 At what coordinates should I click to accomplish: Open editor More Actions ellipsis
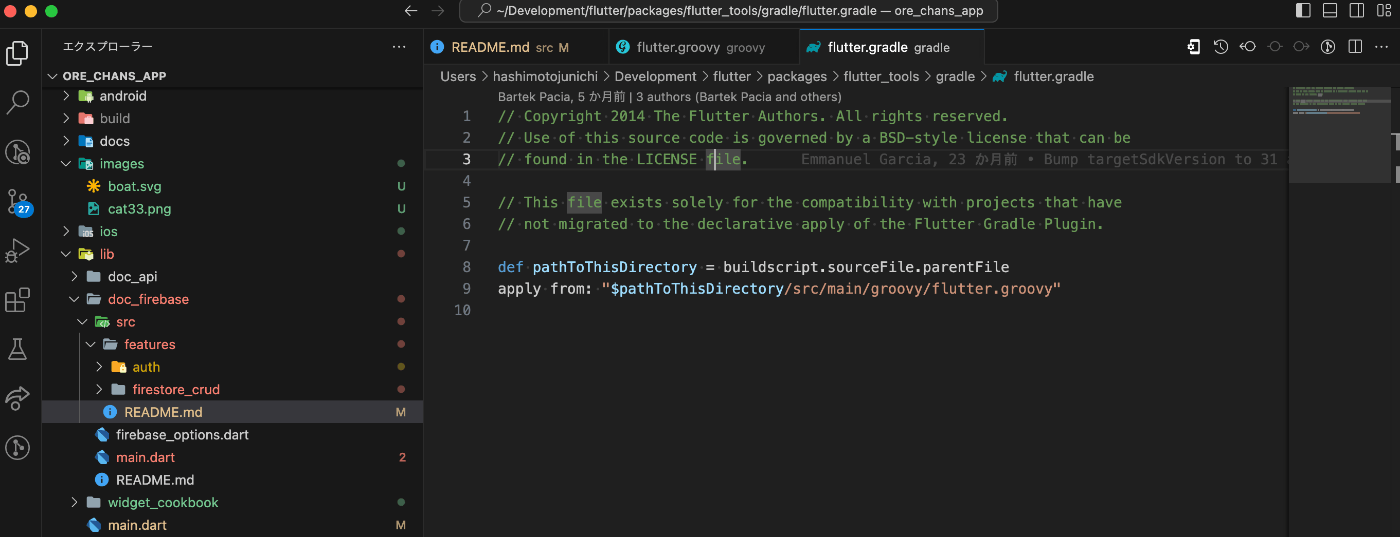1382,47
